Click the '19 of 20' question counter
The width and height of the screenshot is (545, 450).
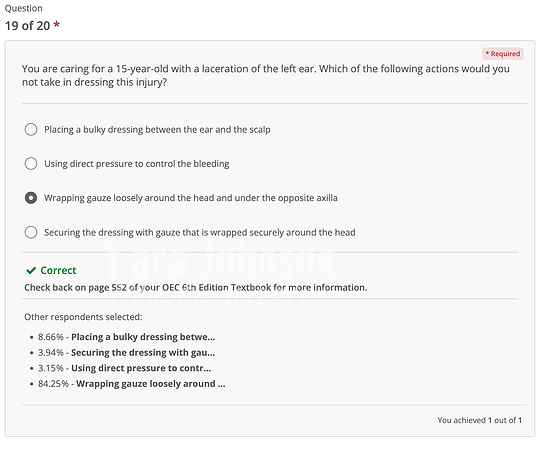pyautogui.click(x=27, y=26)
